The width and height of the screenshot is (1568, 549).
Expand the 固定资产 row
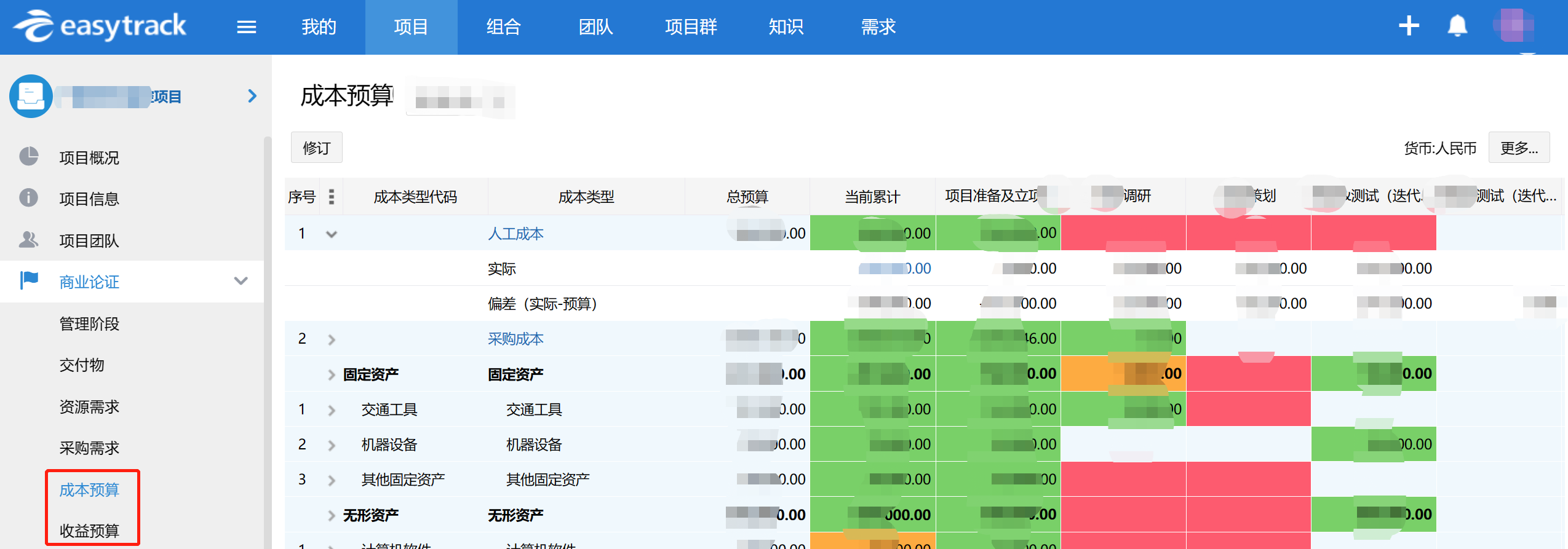point(332,374)
